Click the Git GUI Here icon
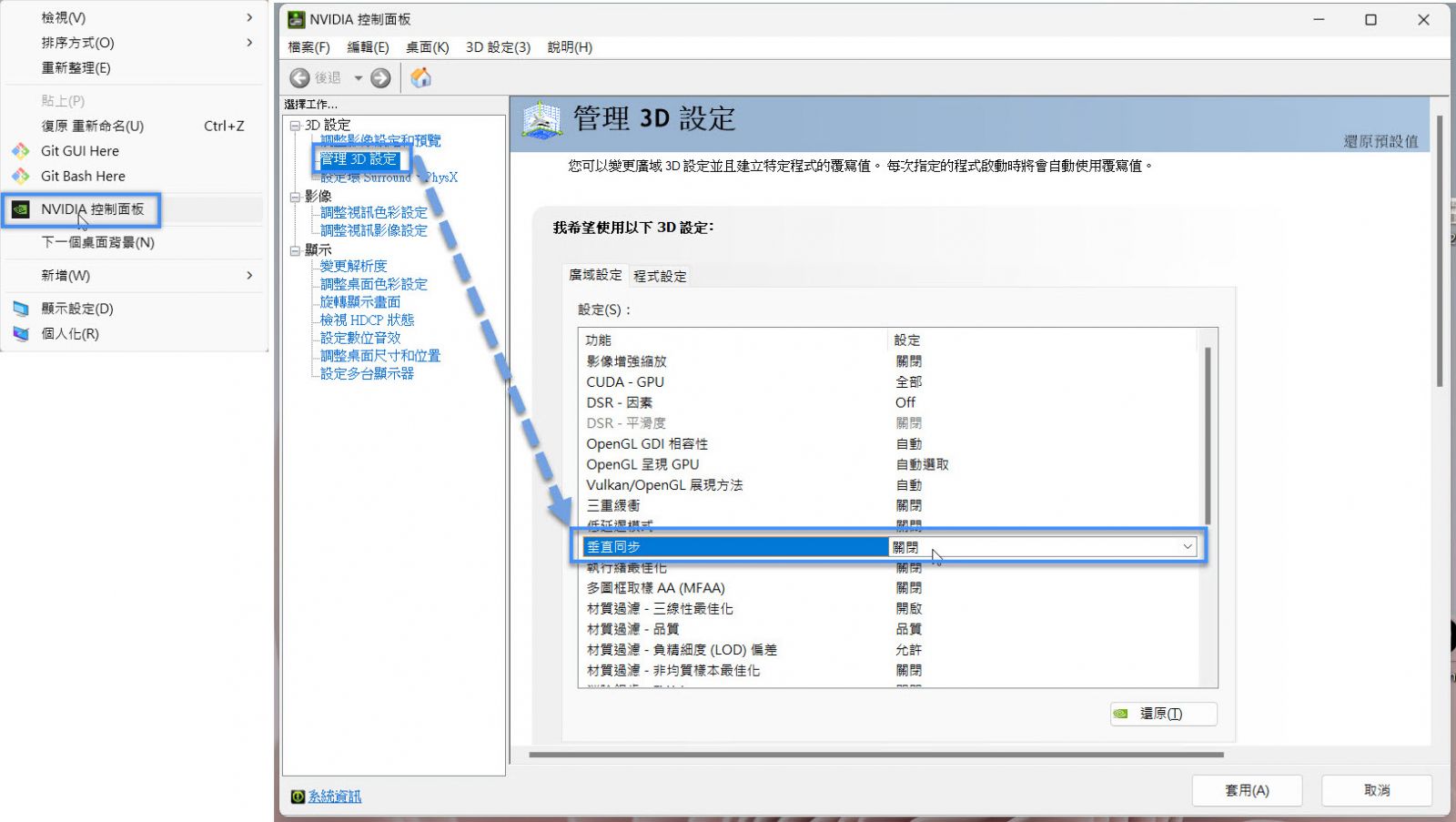The width and height of the screenshot is (1456, 822). click(21, 151)
